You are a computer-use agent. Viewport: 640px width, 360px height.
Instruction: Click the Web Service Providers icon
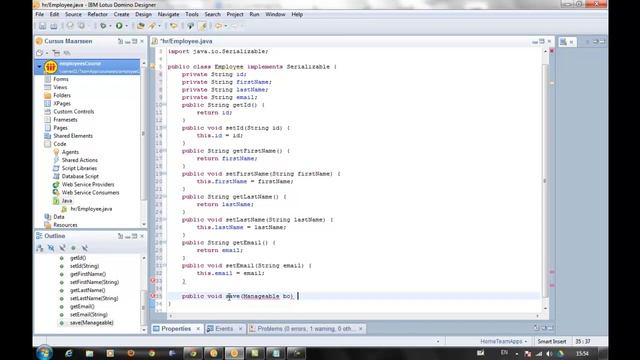tap(56, 184)
